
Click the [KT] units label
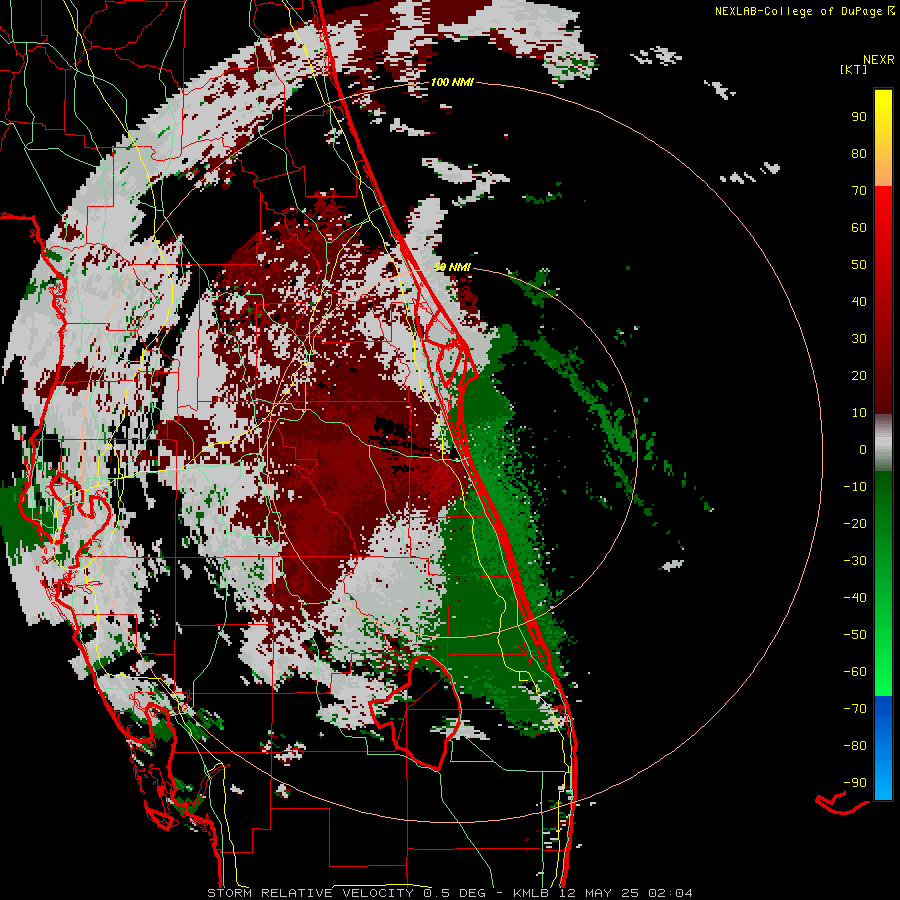[x=854, y=69]
